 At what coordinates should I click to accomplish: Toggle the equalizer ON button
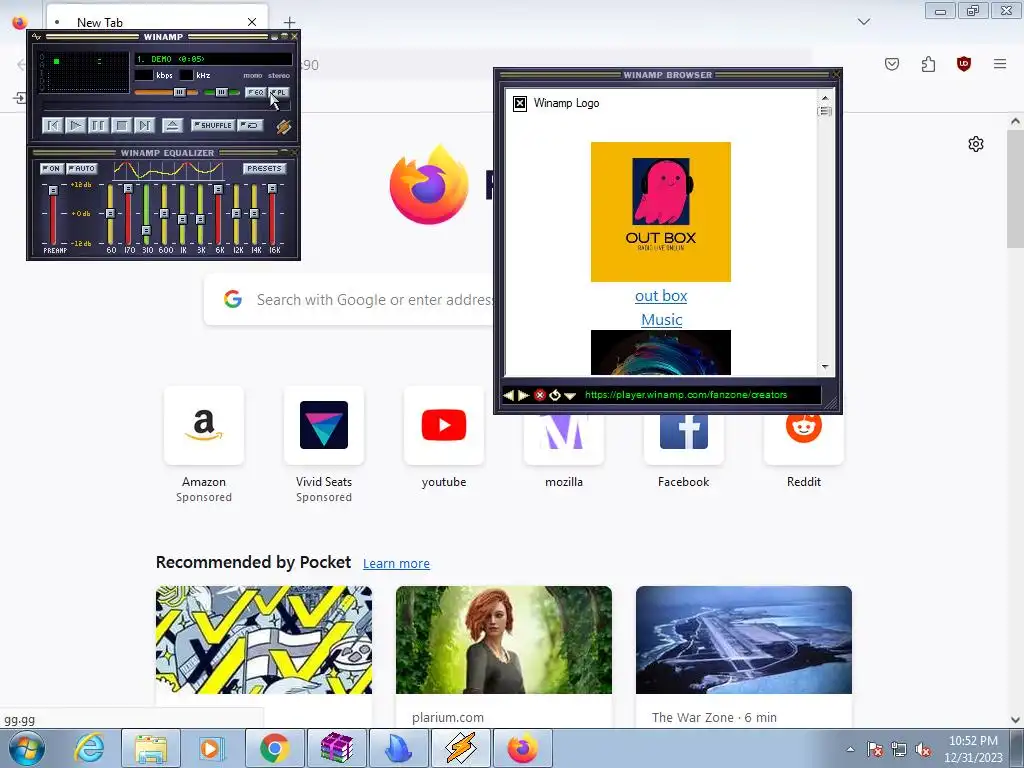click(52, 168)
